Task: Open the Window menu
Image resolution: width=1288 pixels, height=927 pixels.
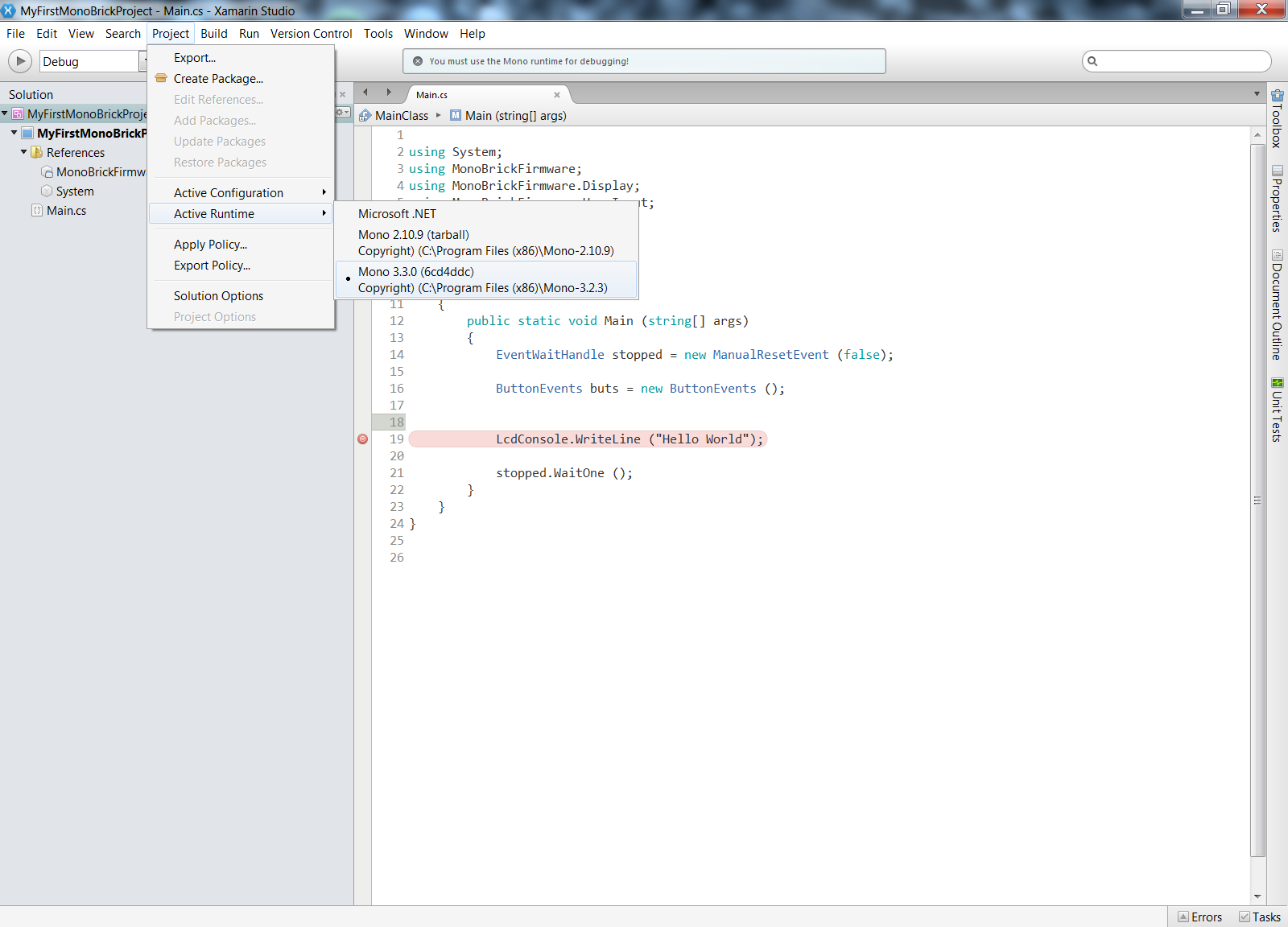Action: (x=426, y=34)
